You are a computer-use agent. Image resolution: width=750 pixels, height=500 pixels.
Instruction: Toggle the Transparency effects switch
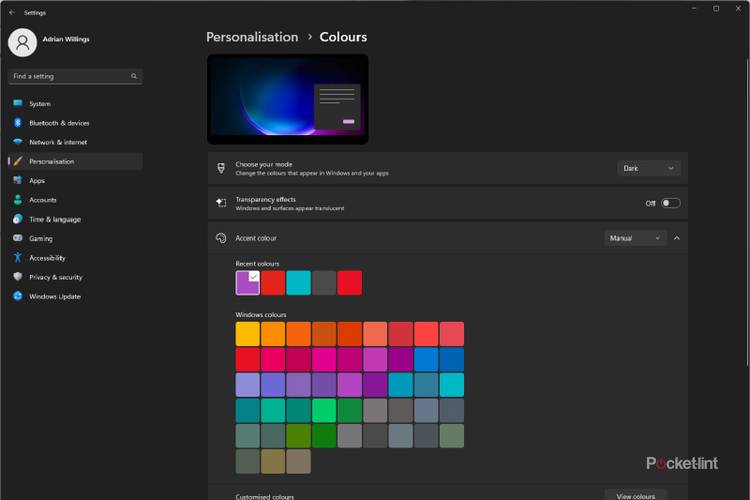click(x=670, y=203)
